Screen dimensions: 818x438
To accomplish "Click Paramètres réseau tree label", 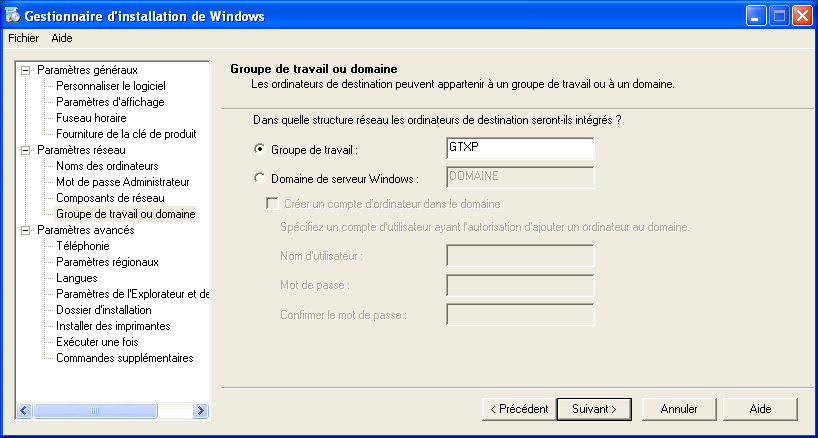I will (x=81, y=151).
